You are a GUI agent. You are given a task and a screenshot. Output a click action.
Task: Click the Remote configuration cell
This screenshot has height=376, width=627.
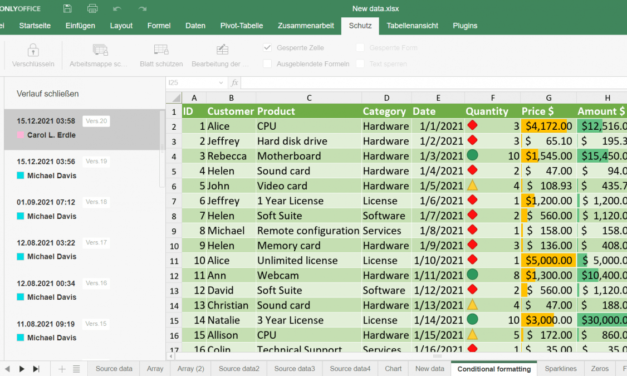tap(309, 231)
